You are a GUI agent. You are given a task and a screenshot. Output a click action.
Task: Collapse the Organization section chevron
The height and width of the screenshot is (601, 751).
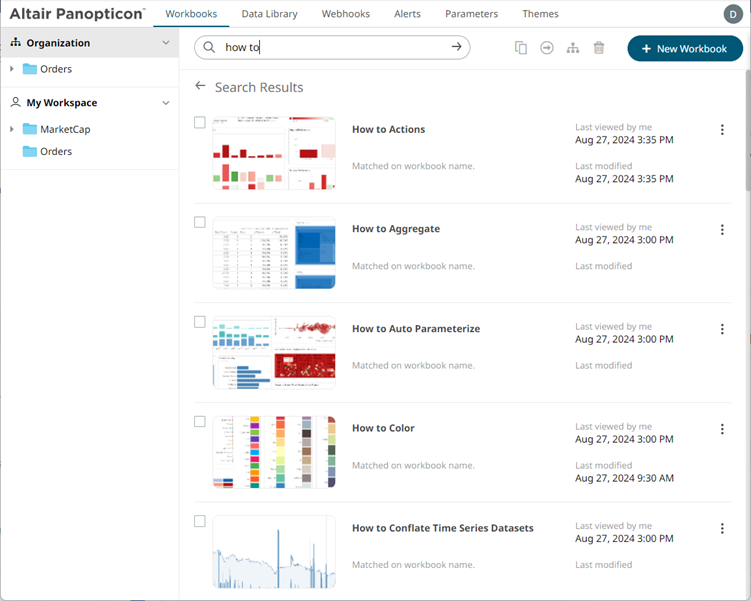pyautogui.click(x=166, y=43)
